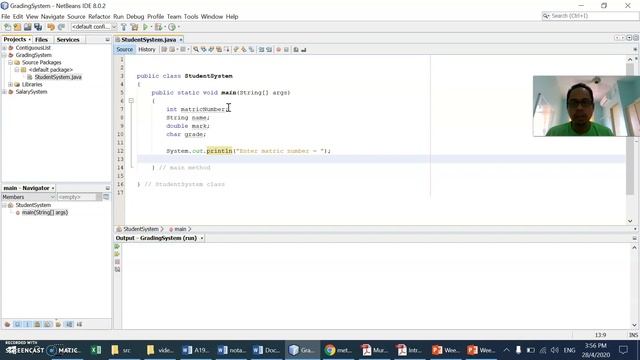Open Chrome from the taskbar
This screenshot has width=640, height=360.
coord(338,350)
